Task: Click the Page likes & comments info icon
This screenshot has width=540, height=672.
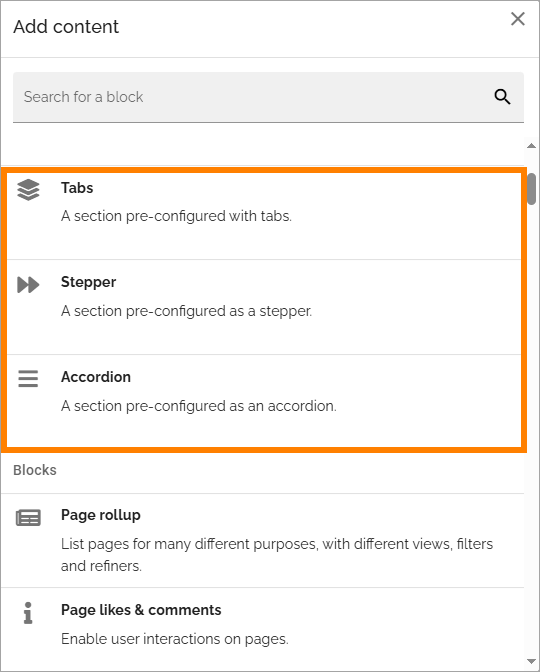Action: [x=28, y=613]
